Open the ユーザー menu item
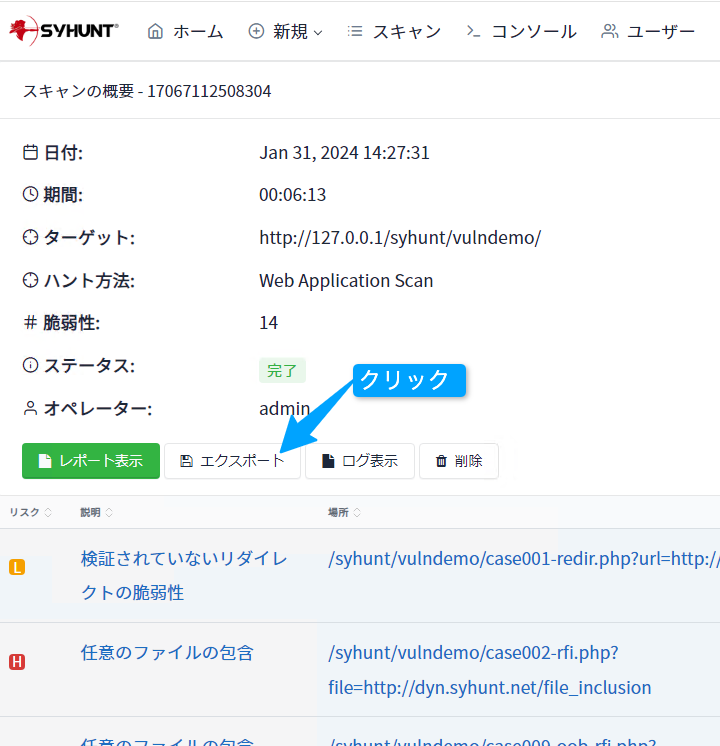720x746 pixels. tap(648, 32)
